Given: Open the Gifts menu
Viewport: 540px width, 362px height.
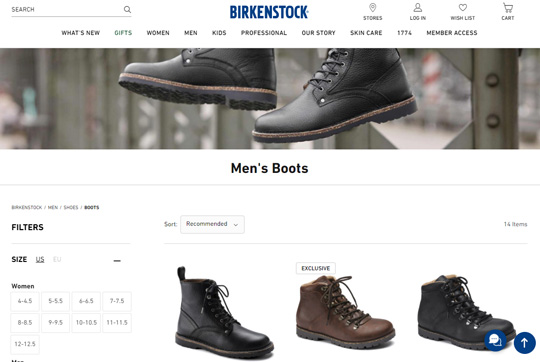Looking at the screenshot, I should [123, 33].
